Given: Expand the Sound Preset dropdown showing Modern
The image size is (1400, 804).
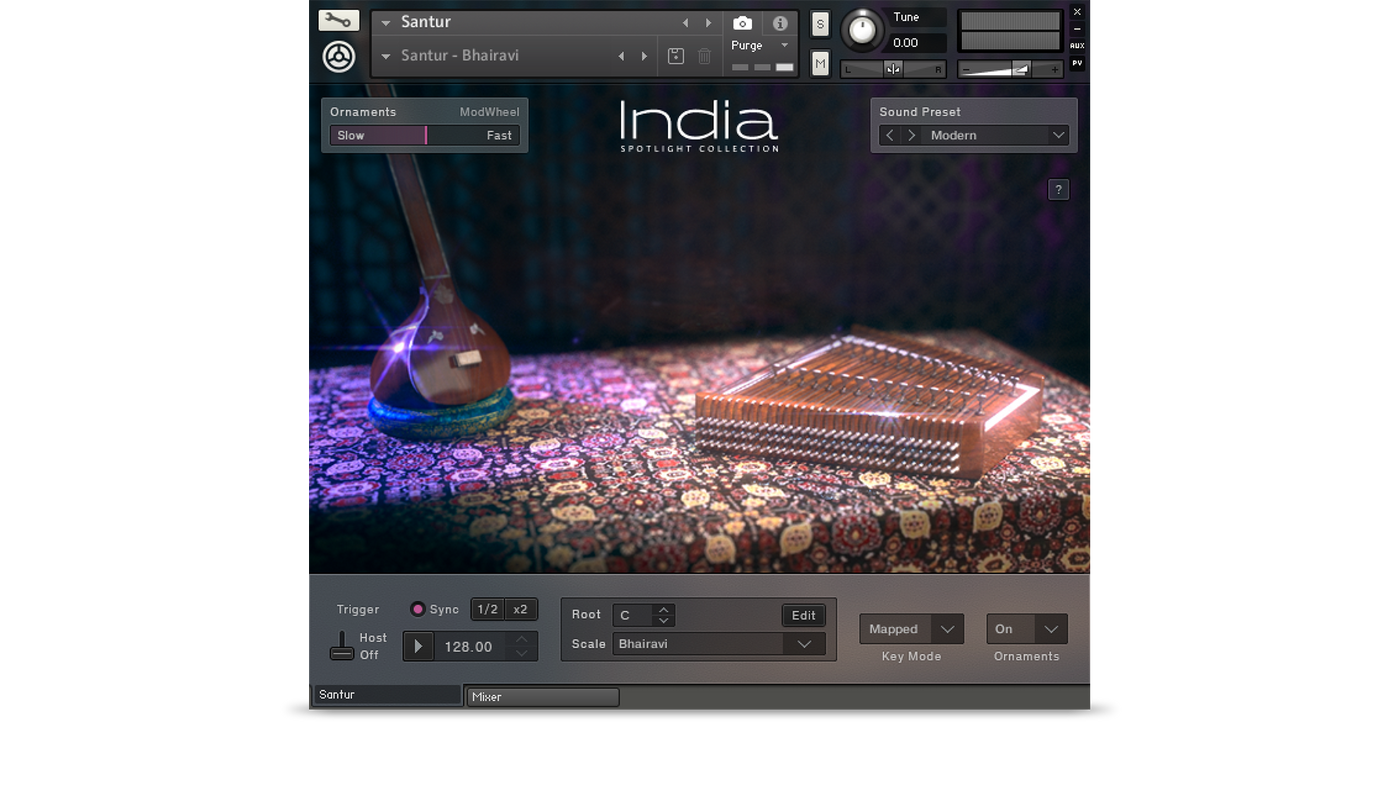Looking at the screenshot, I should [1058, 135].
